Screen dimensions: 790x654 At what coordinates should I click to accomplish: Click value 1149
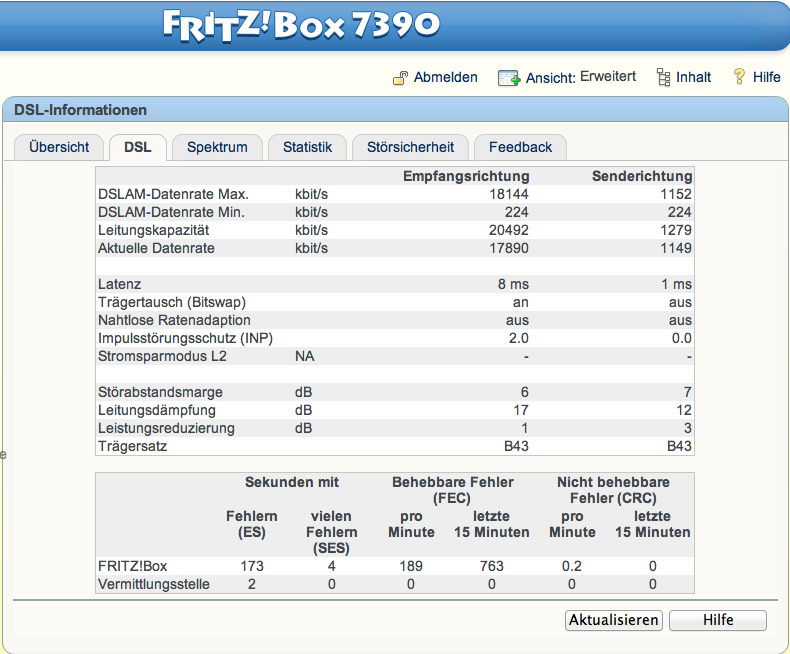coord(676,248)
